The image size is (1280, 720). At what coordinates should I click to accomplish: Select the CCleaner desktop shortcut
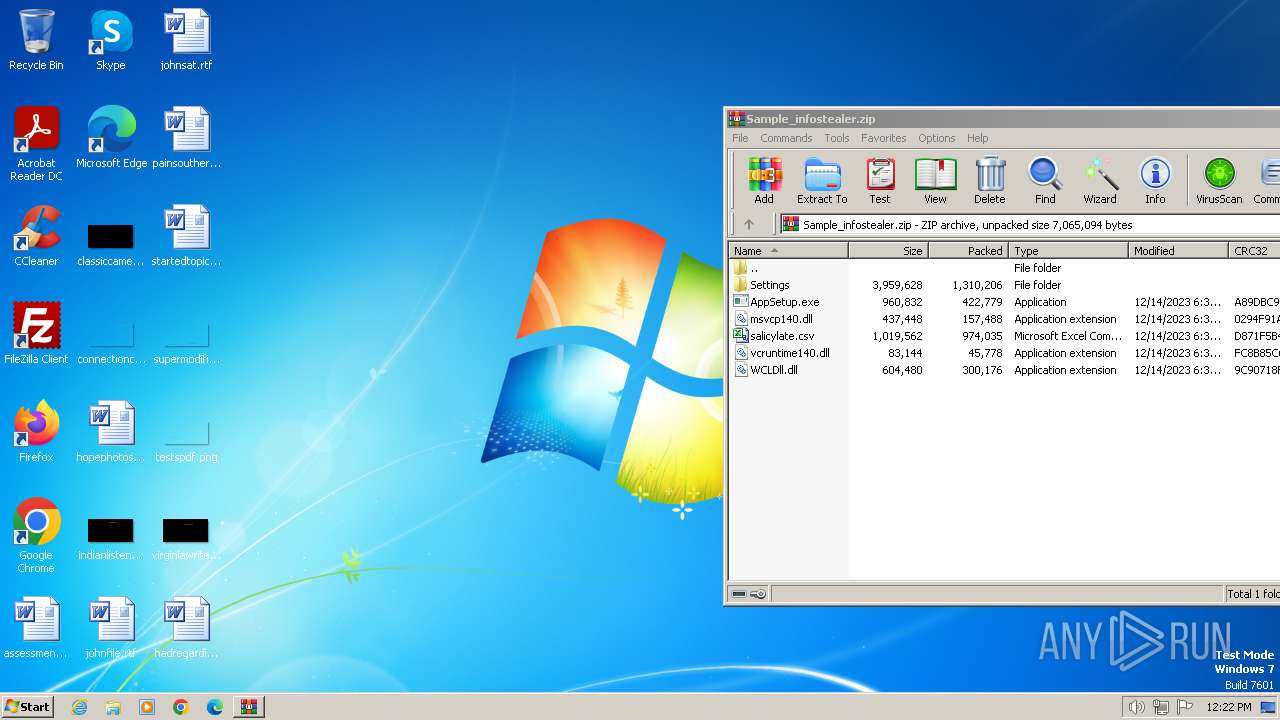coord(36,236)
